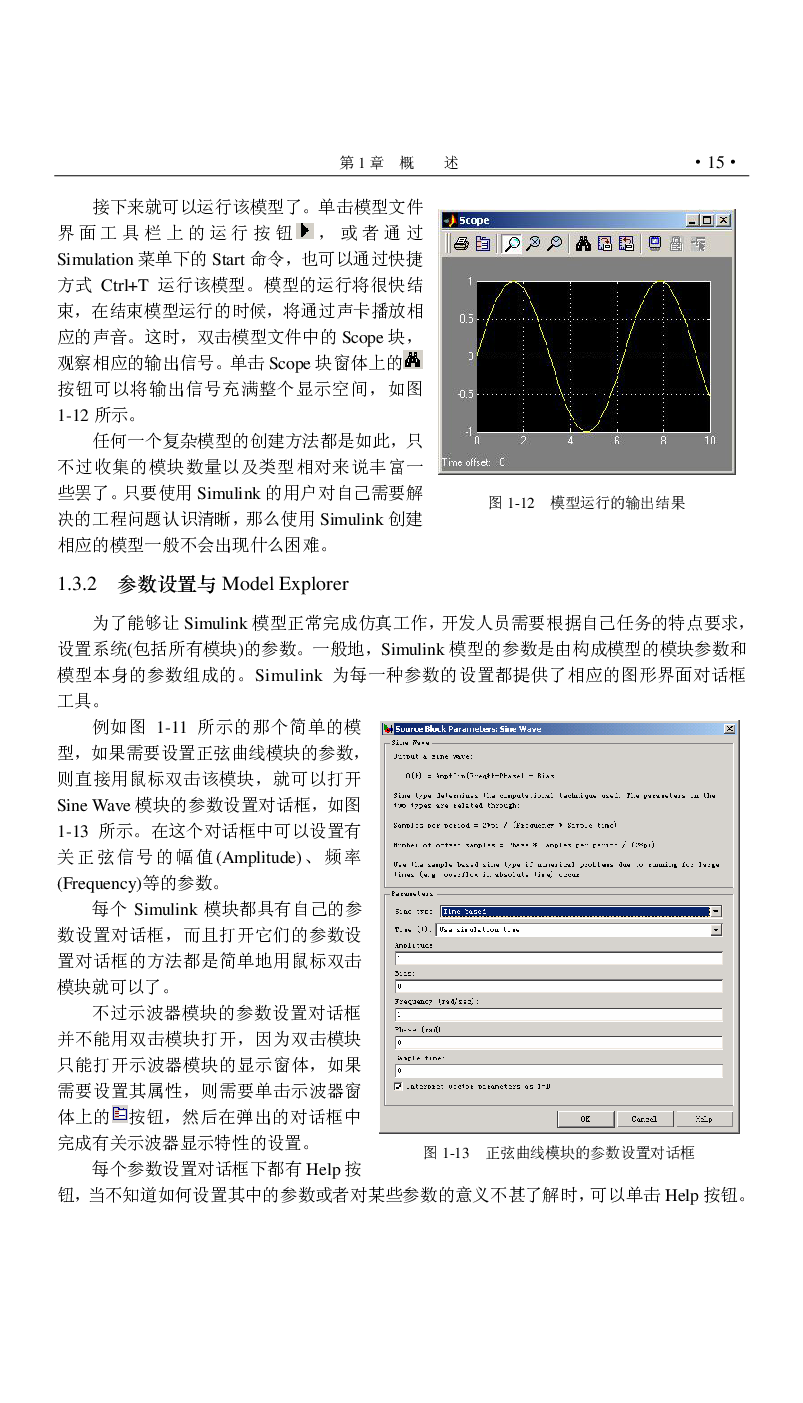Viewport: 803px width, 1403px height.
Task: Click Help in the Sine Wave dialog
Action: click(703, 1119)
